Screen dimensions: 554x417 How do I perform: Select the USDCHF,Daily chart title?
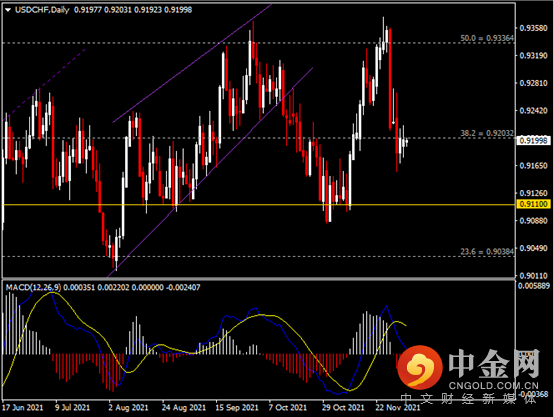point(42,10)
